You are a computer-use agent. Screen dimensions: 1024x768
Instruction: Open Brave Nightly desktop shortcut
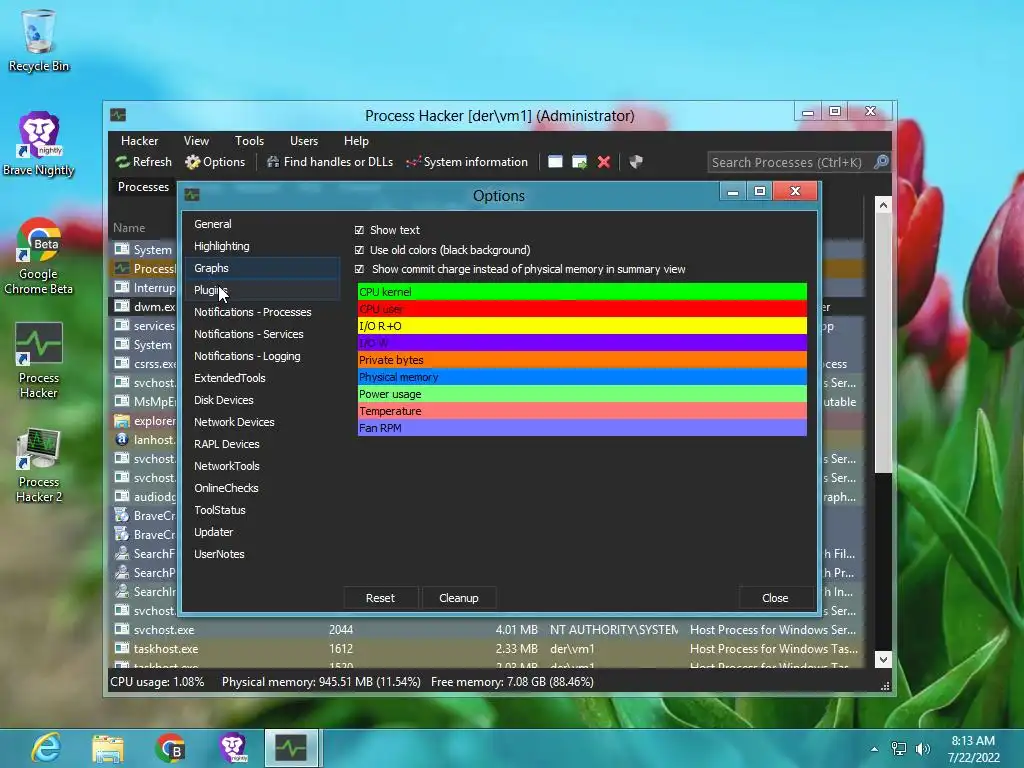[x=39, y=144]
